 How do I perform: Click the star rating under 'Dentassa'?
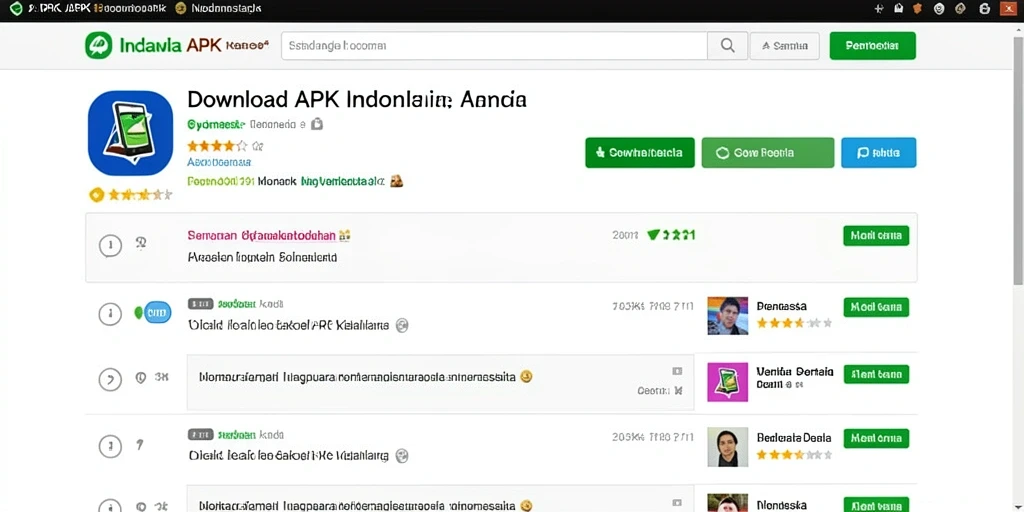click(794, 323)
